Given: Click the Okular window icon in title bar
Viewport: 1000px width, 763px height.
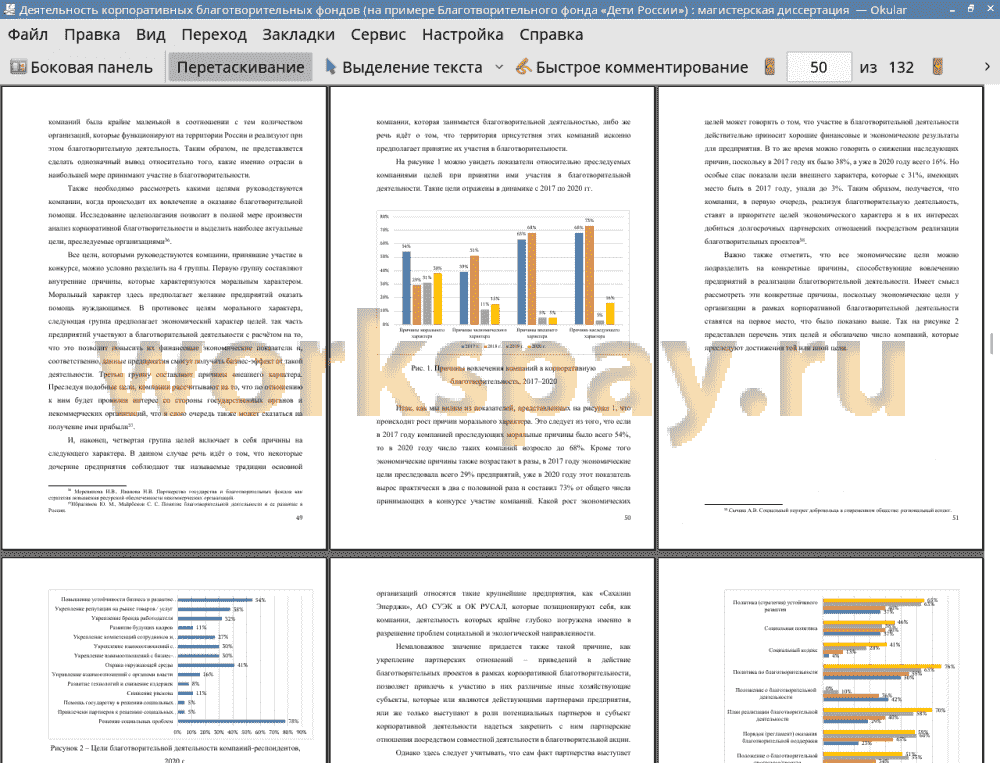Looking at the screenshot, I should tap(9, 9).
